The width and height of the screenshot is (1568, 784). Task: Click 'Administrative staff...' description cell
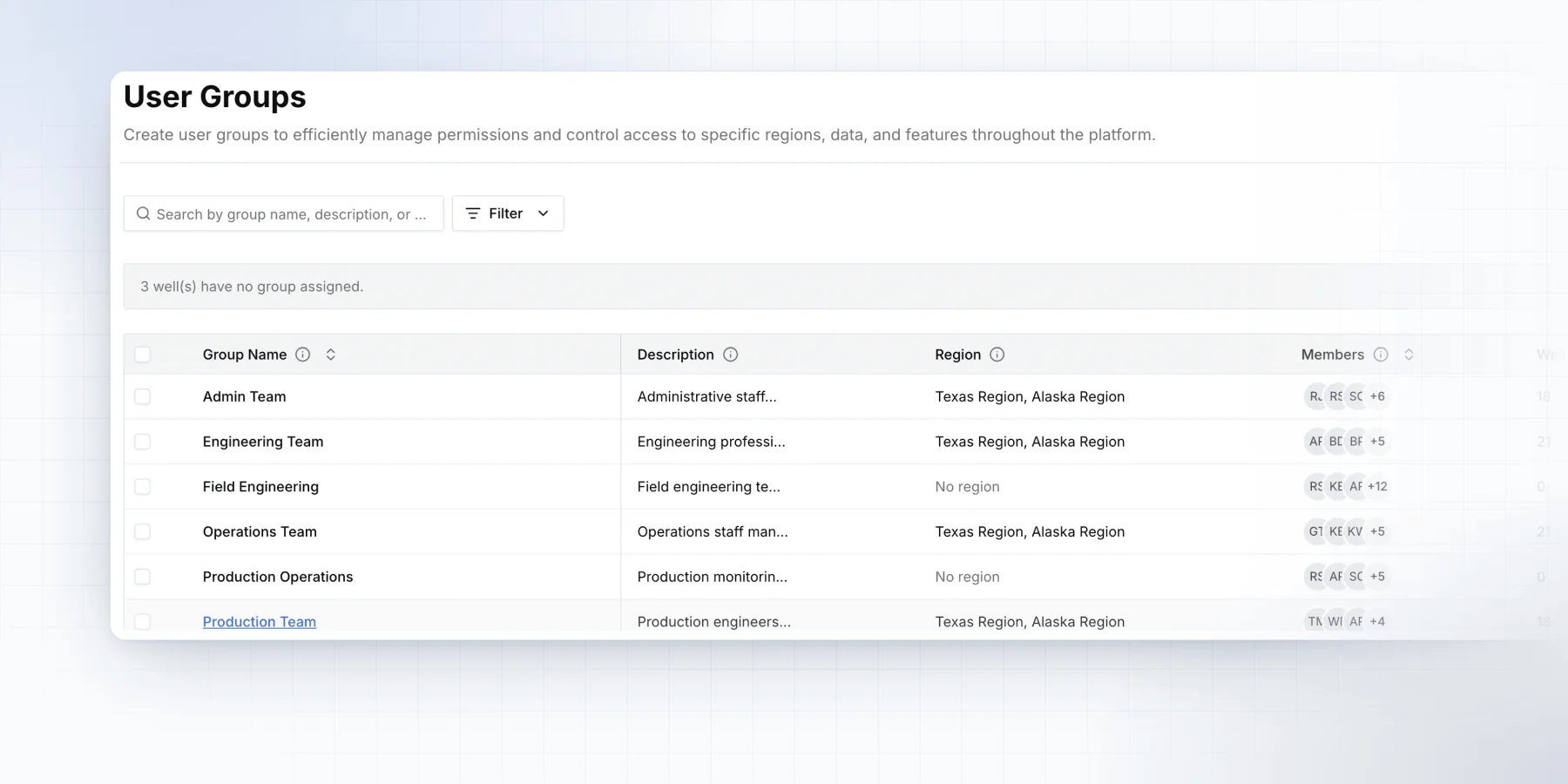706,396
